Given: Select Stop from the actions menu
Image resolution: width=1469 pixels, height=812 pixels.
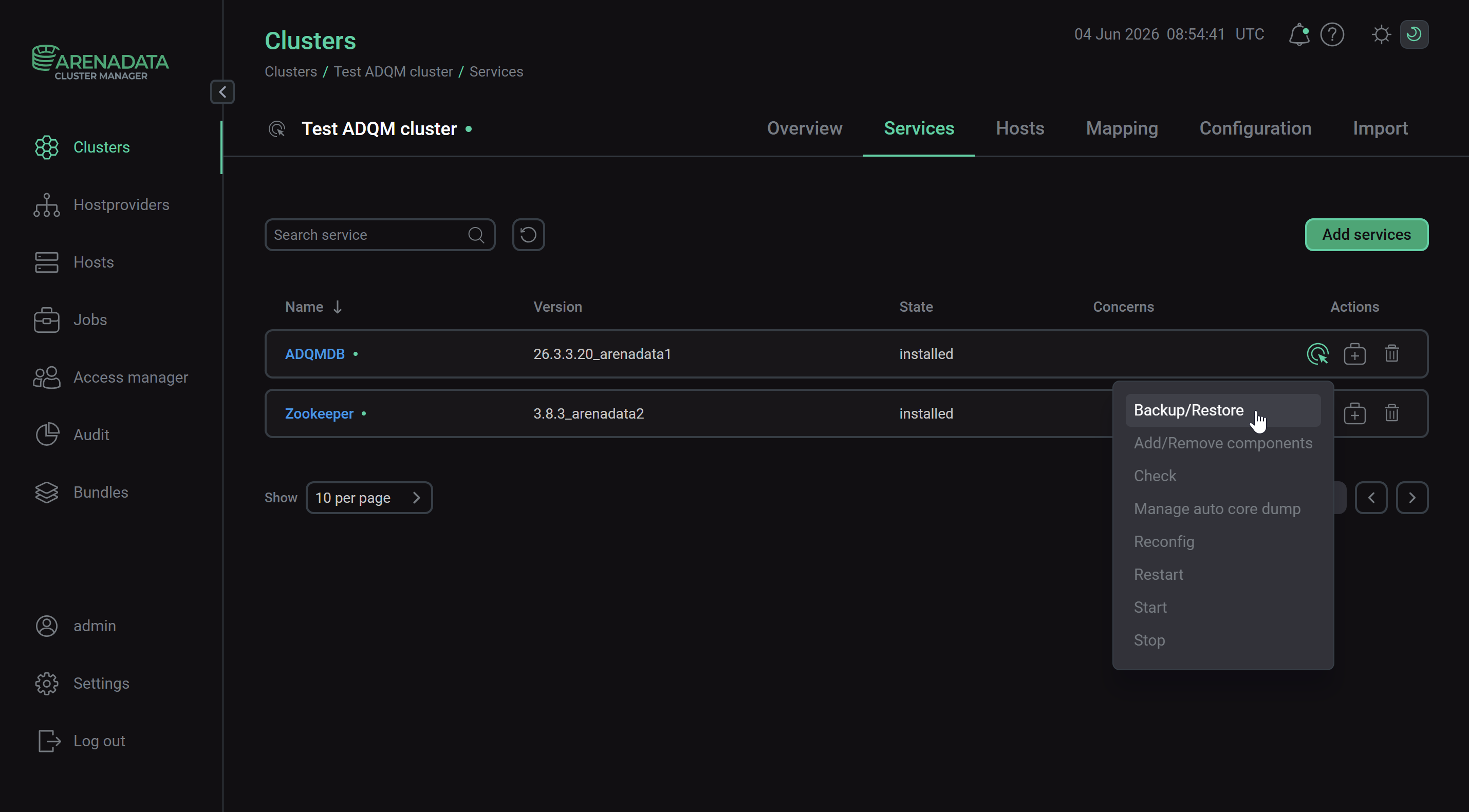Looking at the screenshot, I should pyautogui.click(x=1223, y=640).
